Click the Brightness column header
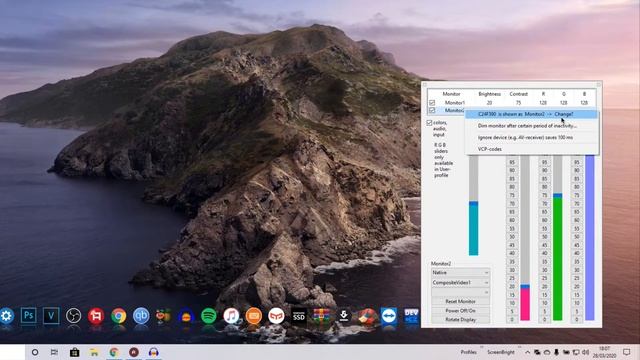 [x=489, y=94]
